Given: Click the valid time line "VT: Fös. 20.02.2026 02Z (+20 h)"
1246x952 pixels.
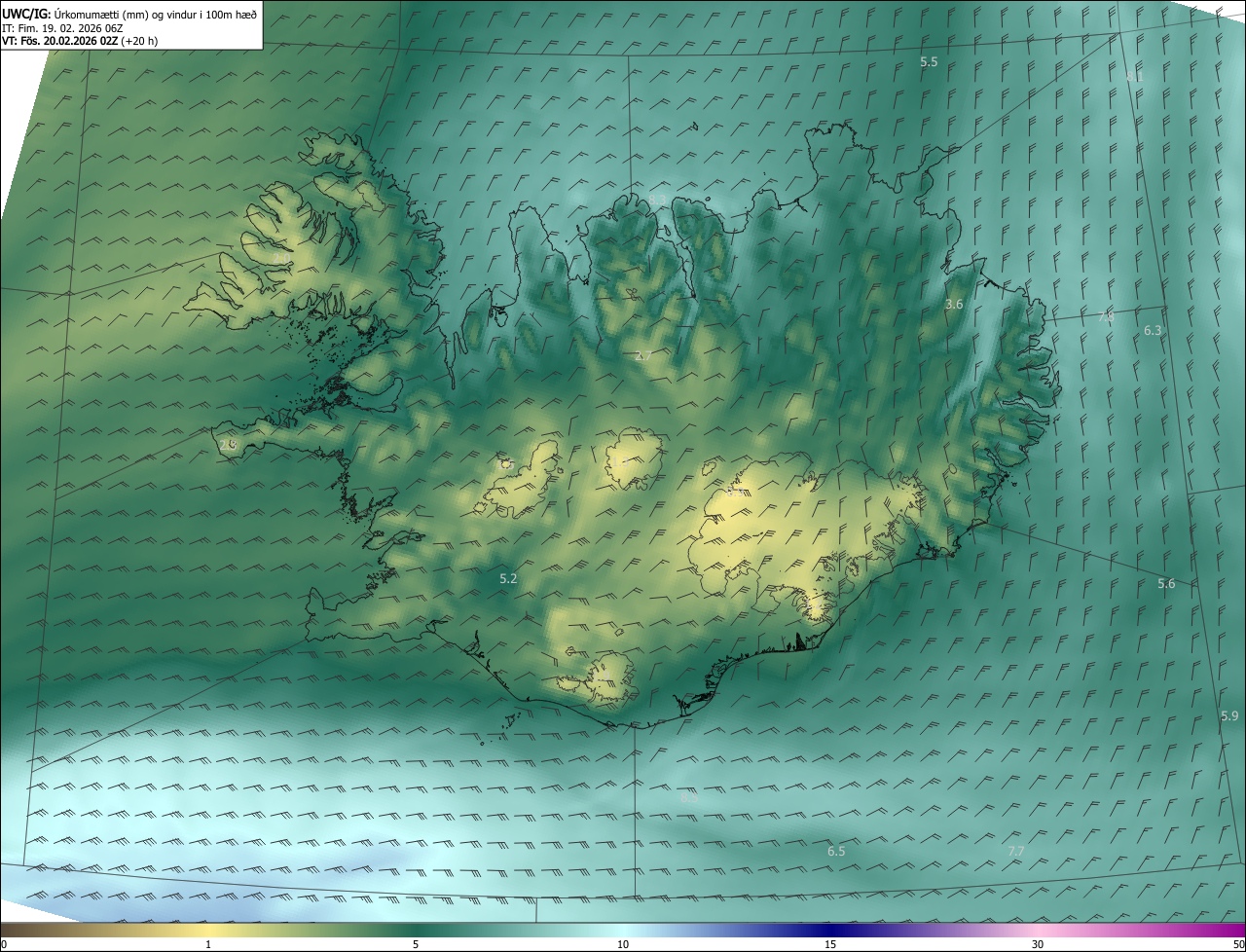Looking at the screenshot, I should click(81, 41).
